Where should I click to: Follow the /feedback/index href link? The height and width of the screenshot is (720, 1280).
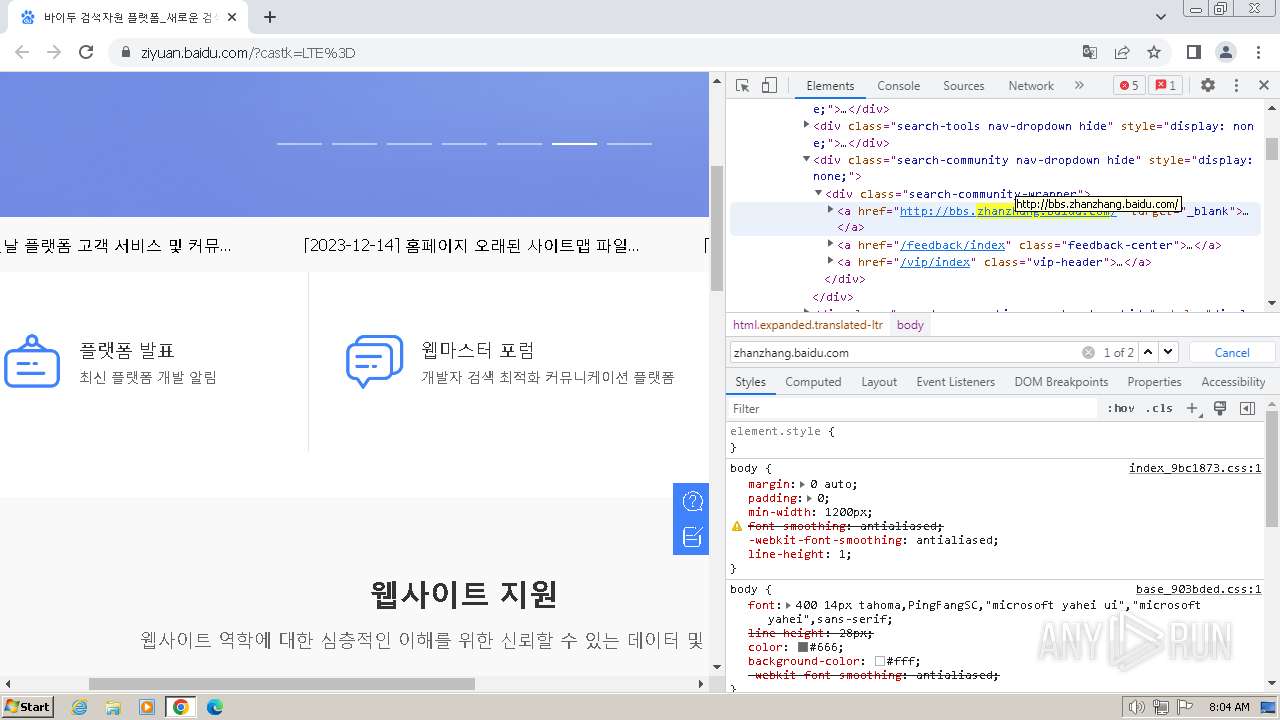coord(953,245)
